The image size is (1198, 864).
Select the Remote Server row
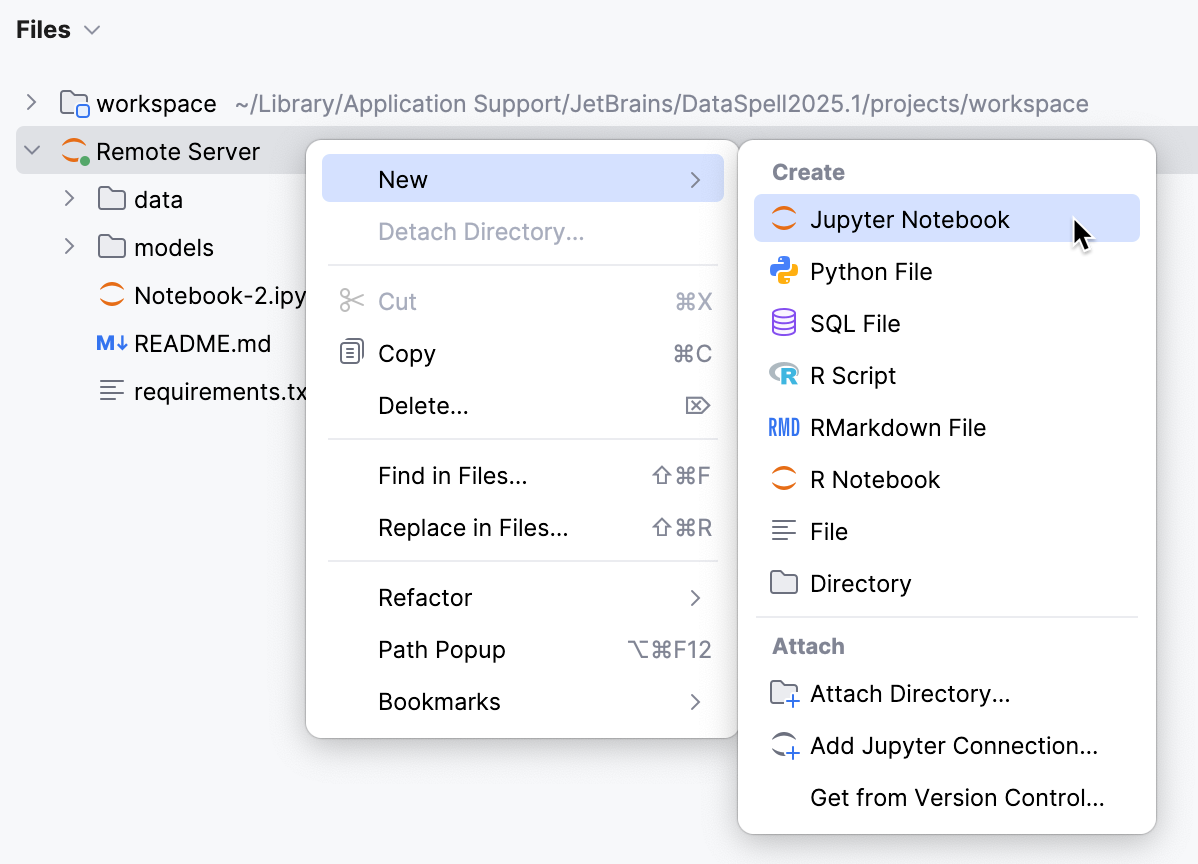click(x=160, y=150)
